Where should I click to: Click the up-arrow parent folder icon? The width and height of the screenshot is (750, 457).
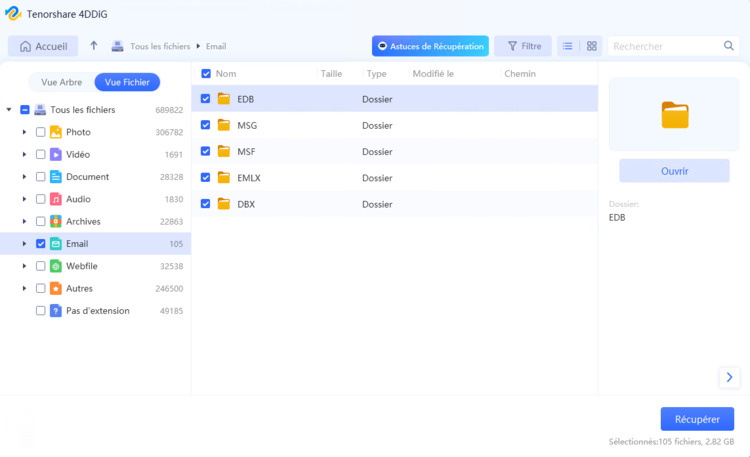(x=94, y=46)
